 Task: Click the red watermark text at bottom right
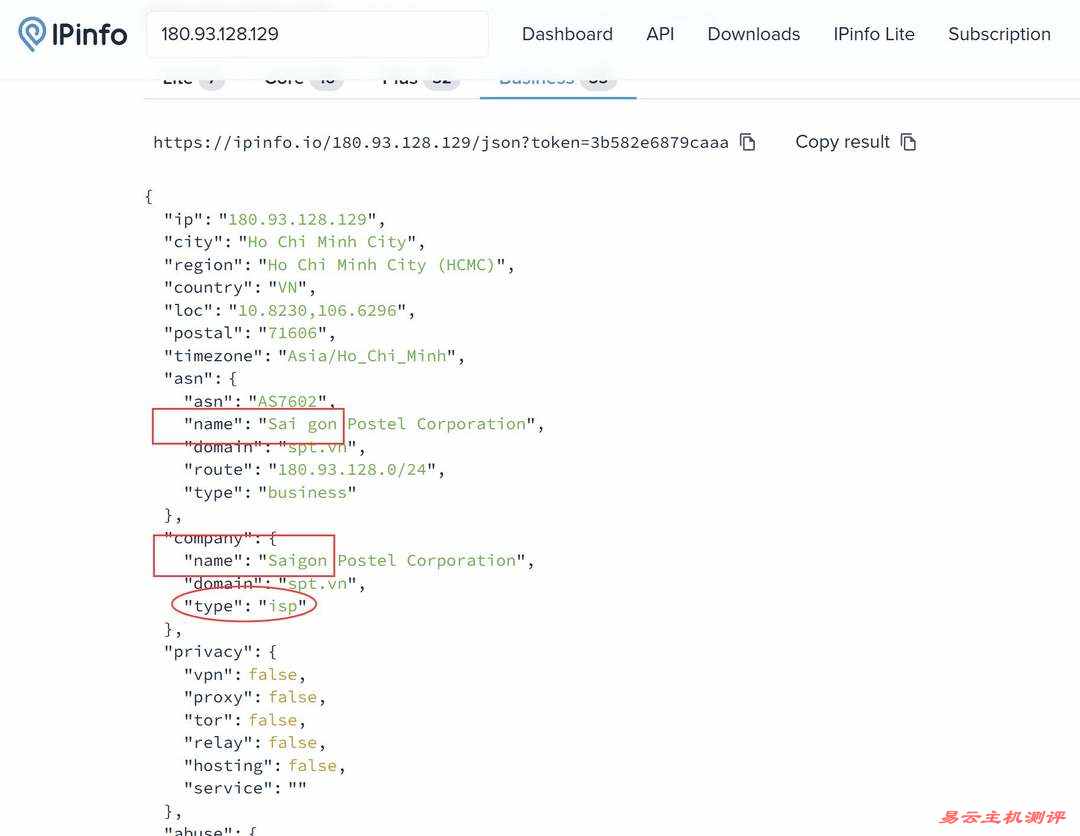(1001, 818)
